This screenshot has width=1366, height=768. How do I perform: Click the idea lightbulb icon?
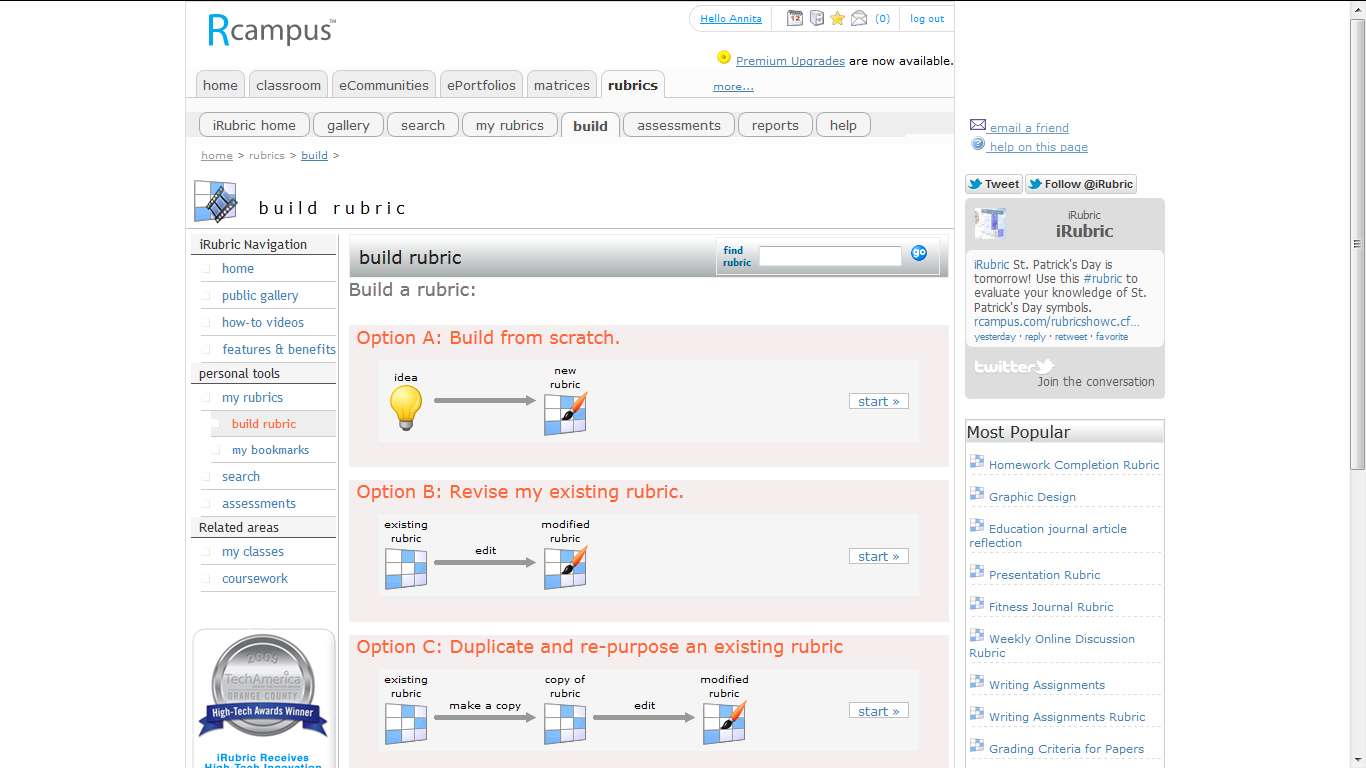(405, 408)
